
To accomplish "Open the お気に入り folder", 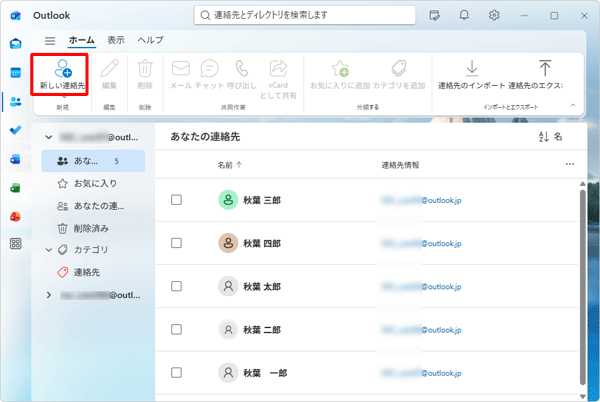I will pos(93,184).
